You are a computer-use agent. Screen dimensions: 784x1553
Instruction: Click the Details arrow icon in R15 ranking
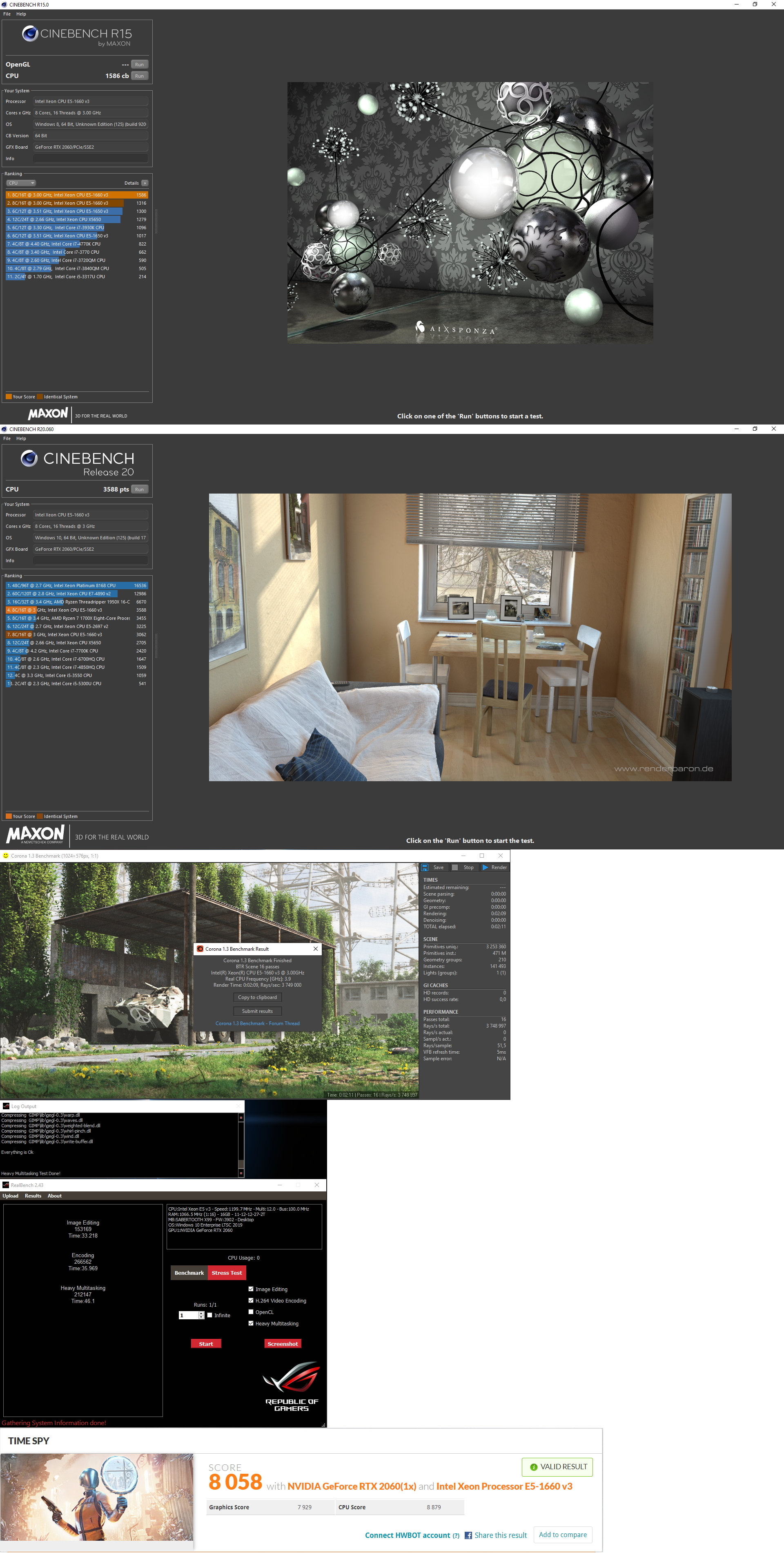[145, 183]
